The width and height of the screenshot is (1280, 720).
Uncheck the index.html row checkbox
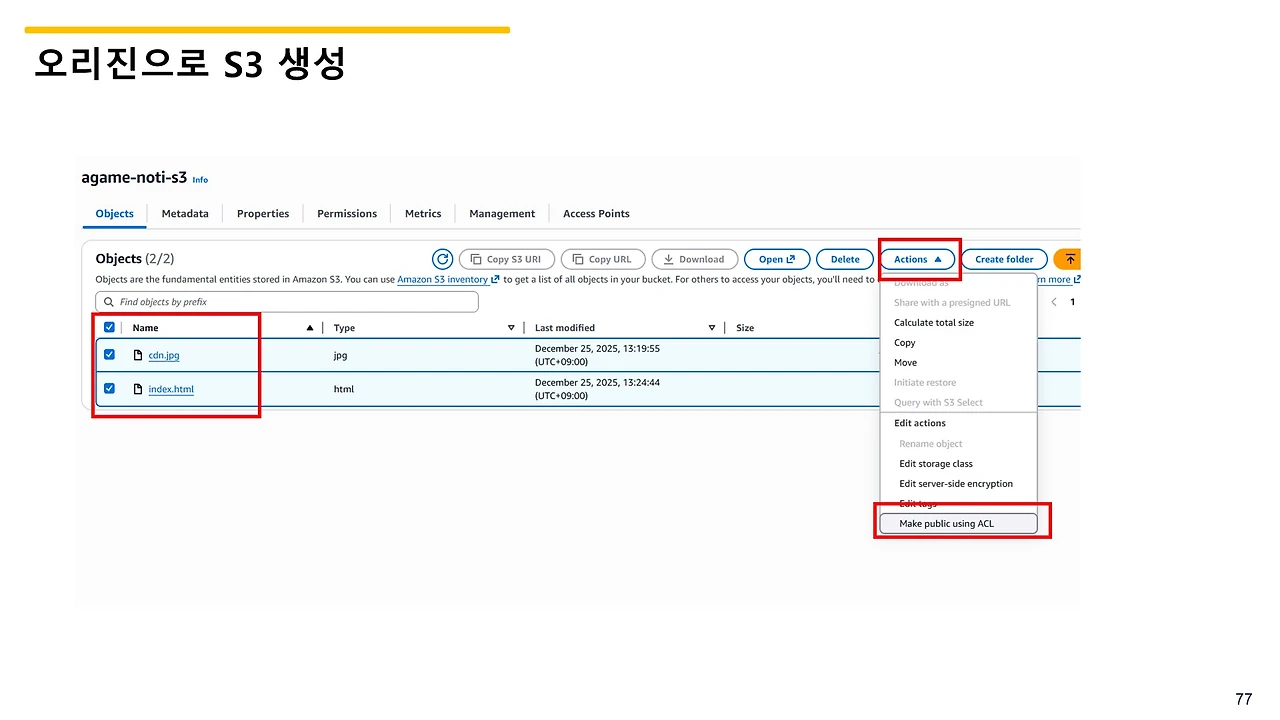pyautogui.click(x=110, y=388)
